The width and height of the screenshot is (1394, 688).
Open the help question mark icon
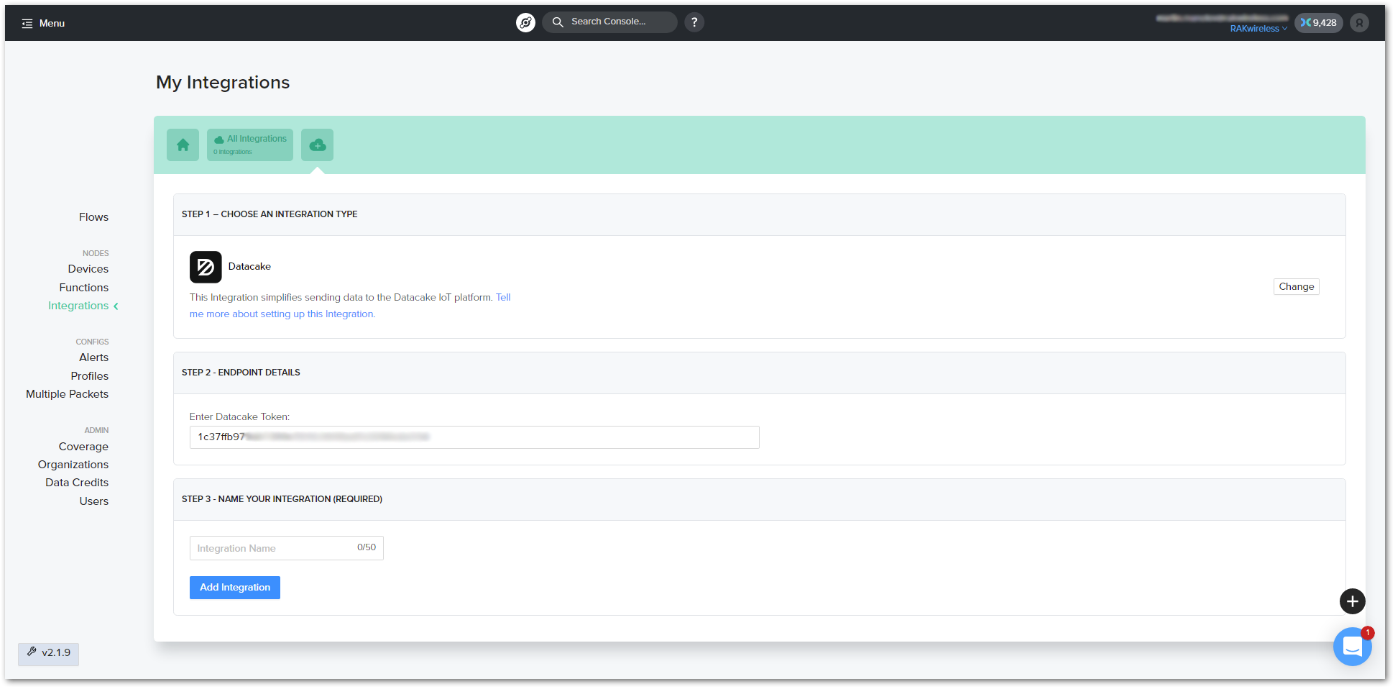(694, 22)
